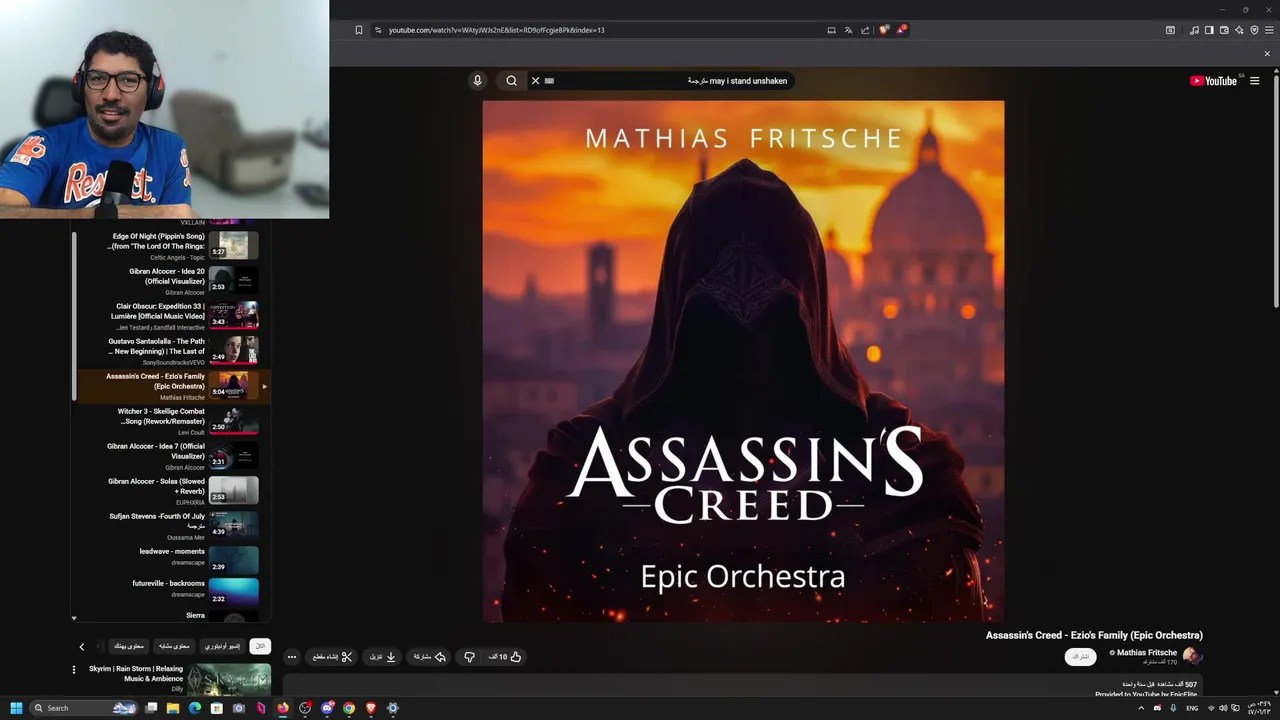1280x720 pixels.
Task: Open the Mathias Fritsche channel name link
Action: 1147,653
